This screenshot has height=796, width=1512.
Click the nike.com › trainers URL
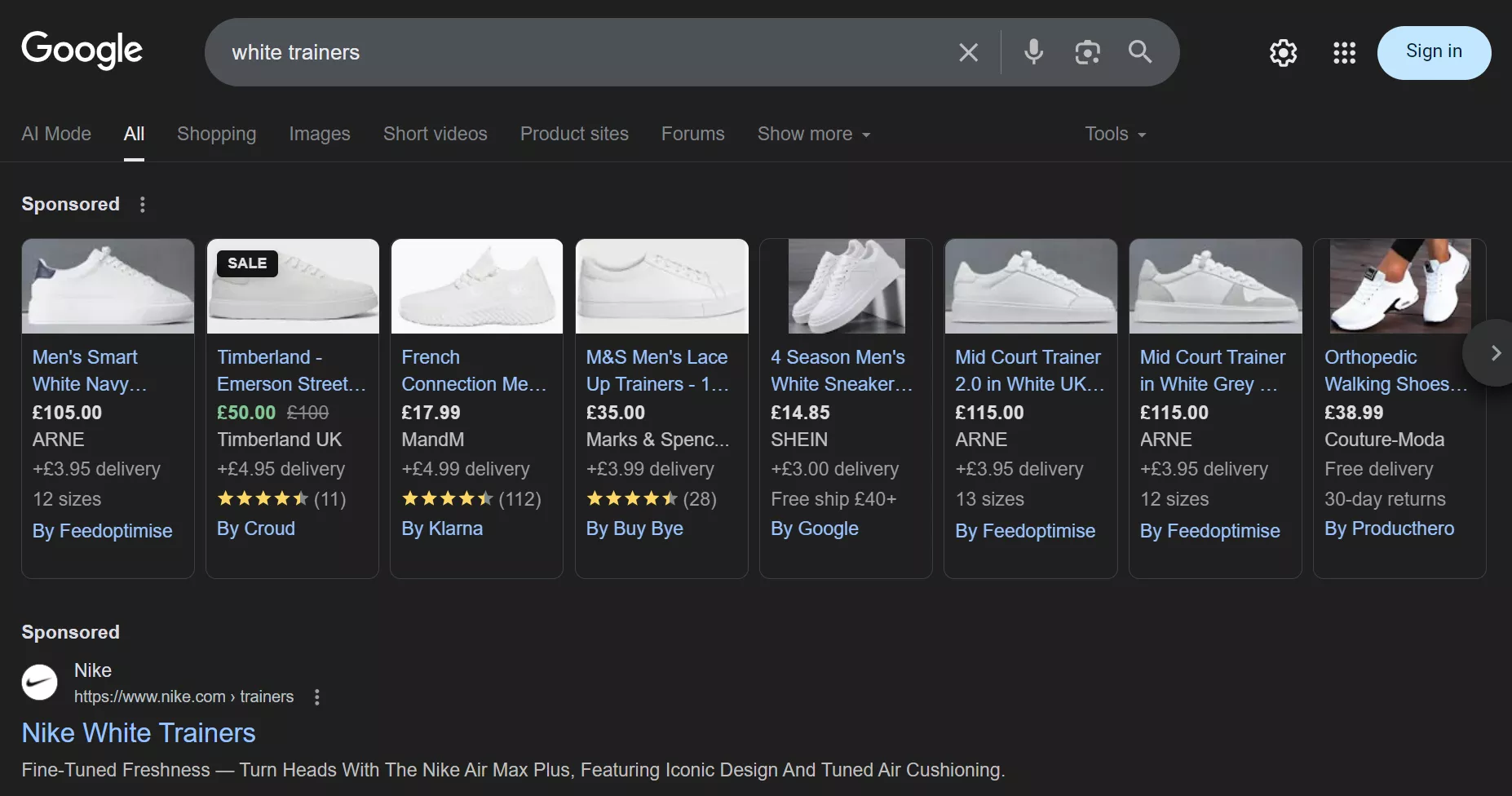183,696
